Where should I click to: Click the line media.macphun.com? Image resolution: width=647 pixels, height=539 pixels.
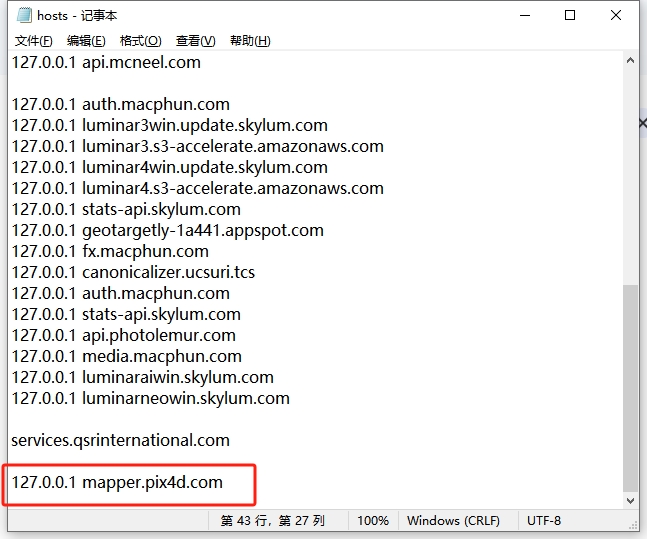click(127, 356)
